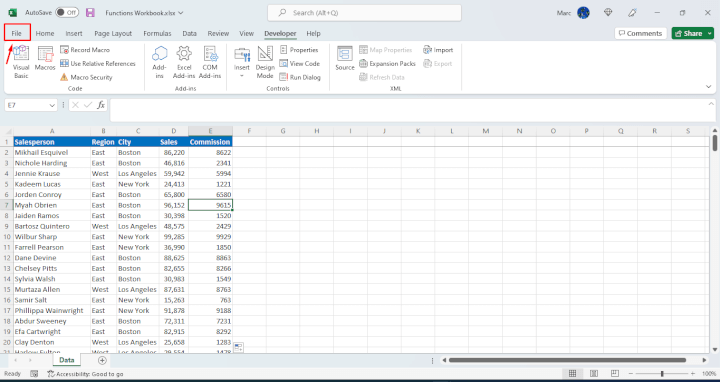Click zoom out minus button

point(631,374)
